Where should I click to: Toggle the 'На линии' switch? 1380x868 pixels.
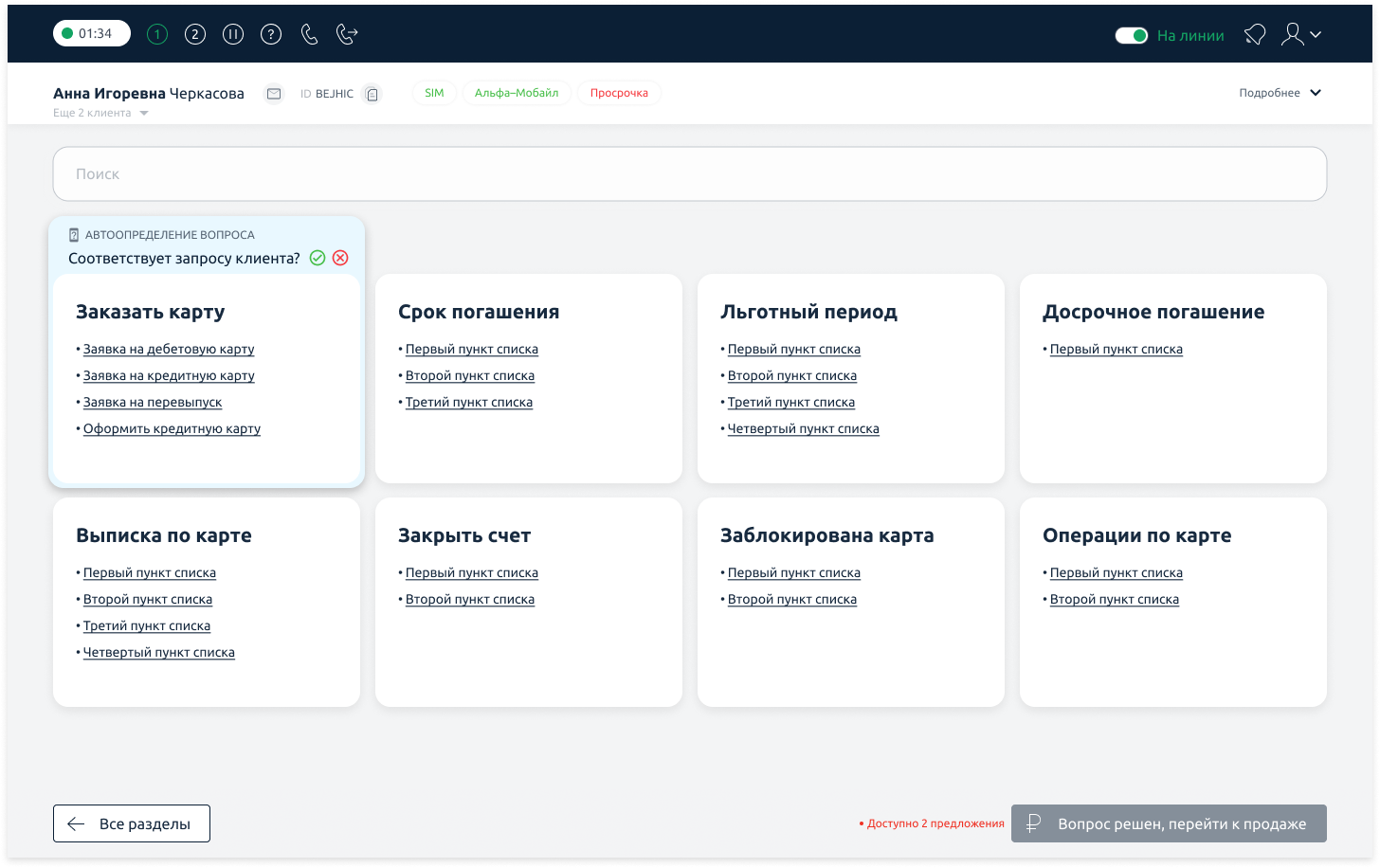[1132, 35]
